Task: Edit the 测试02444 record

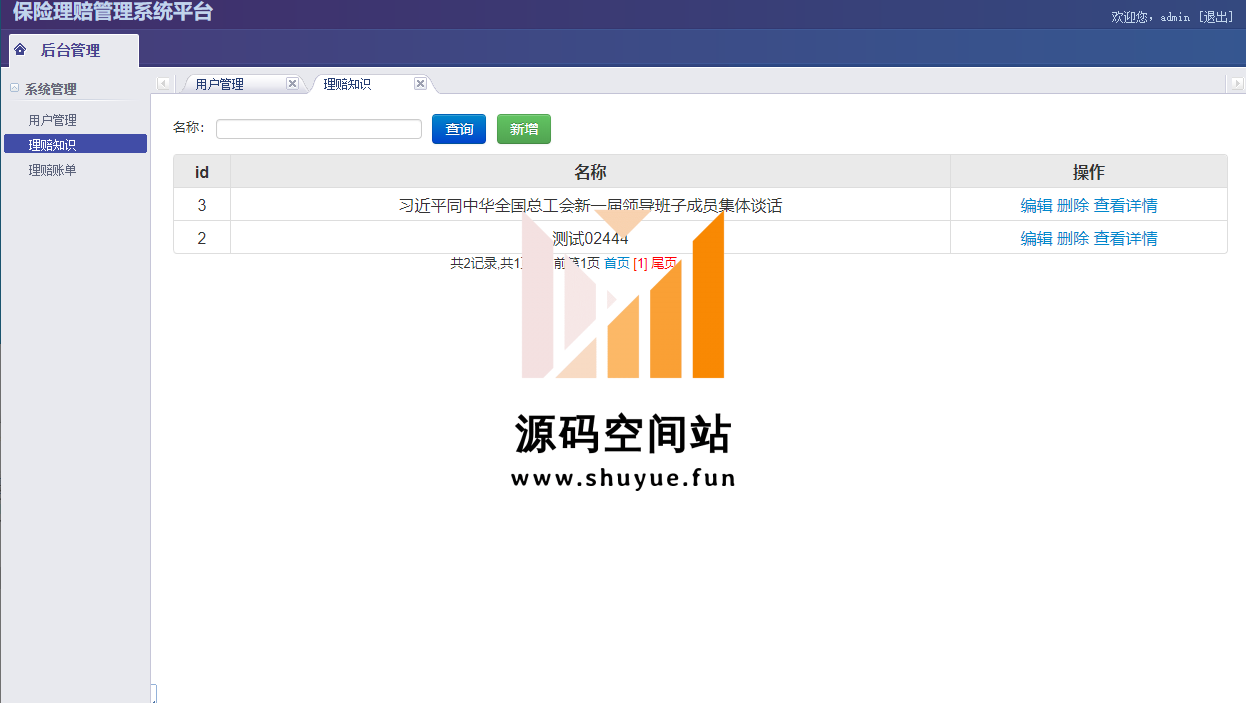Action: (1036, 238)
